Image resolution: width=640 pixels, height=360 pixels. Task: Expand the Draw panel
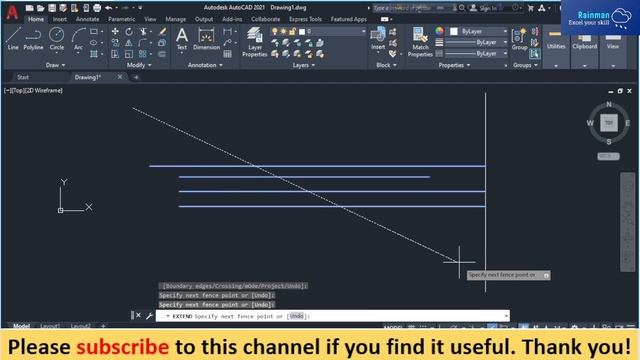[55, 65]
